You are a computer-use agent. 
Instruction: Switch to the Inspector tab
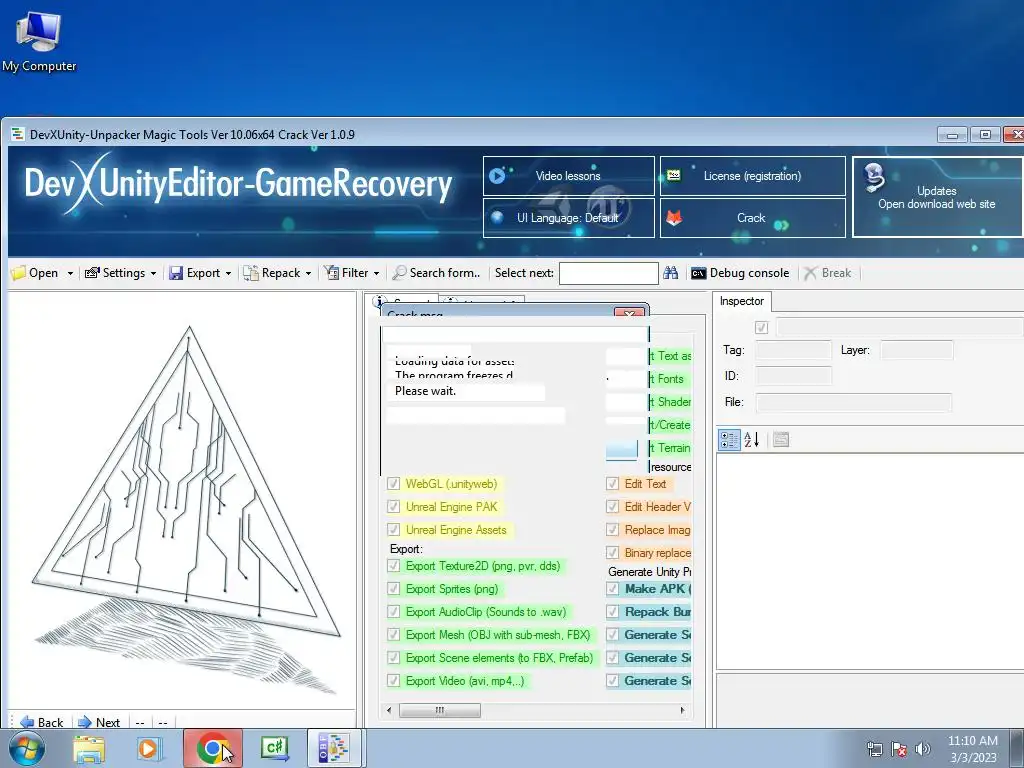pos(741,301)
